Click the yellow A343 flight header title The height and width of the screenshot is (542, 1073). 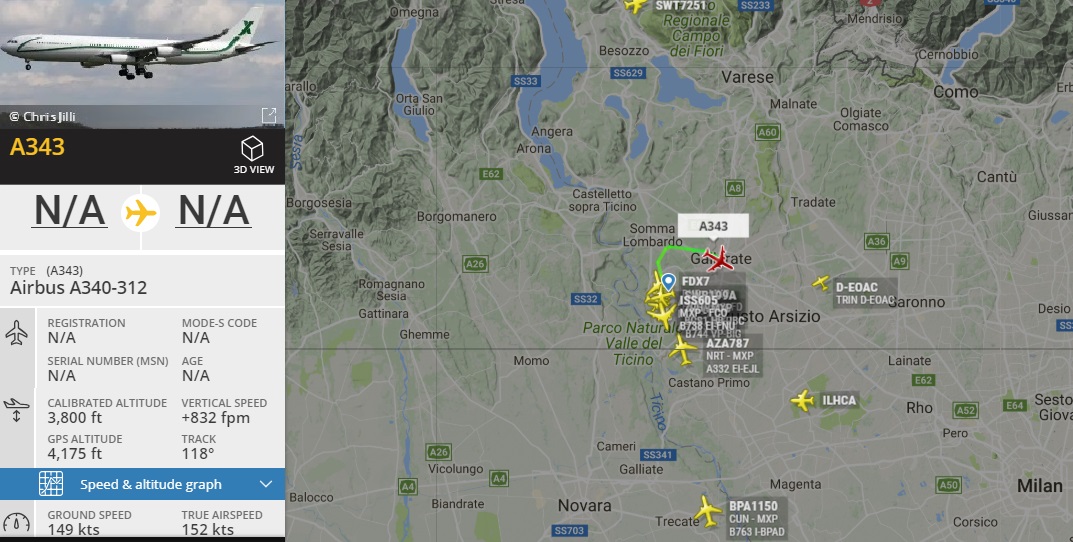point(37,146)
